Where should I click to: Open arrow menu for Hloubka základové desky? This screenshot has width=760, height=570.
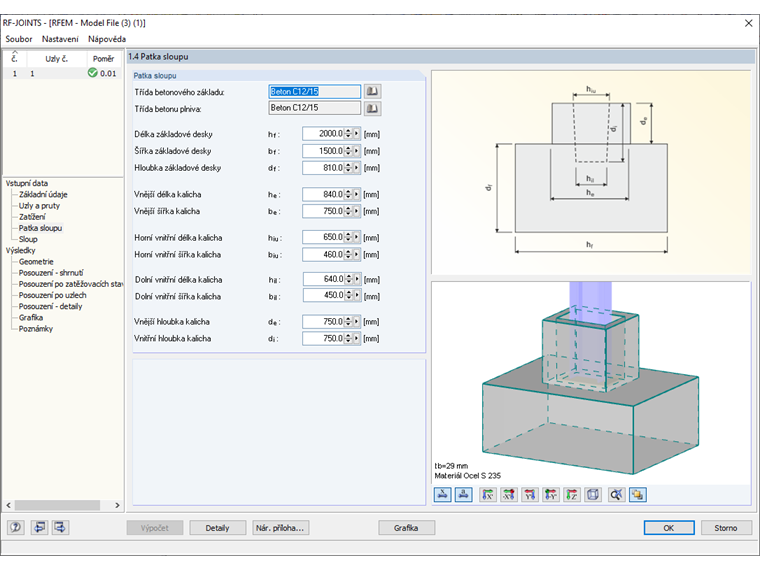pyautogui.click(x=357, y=168)
